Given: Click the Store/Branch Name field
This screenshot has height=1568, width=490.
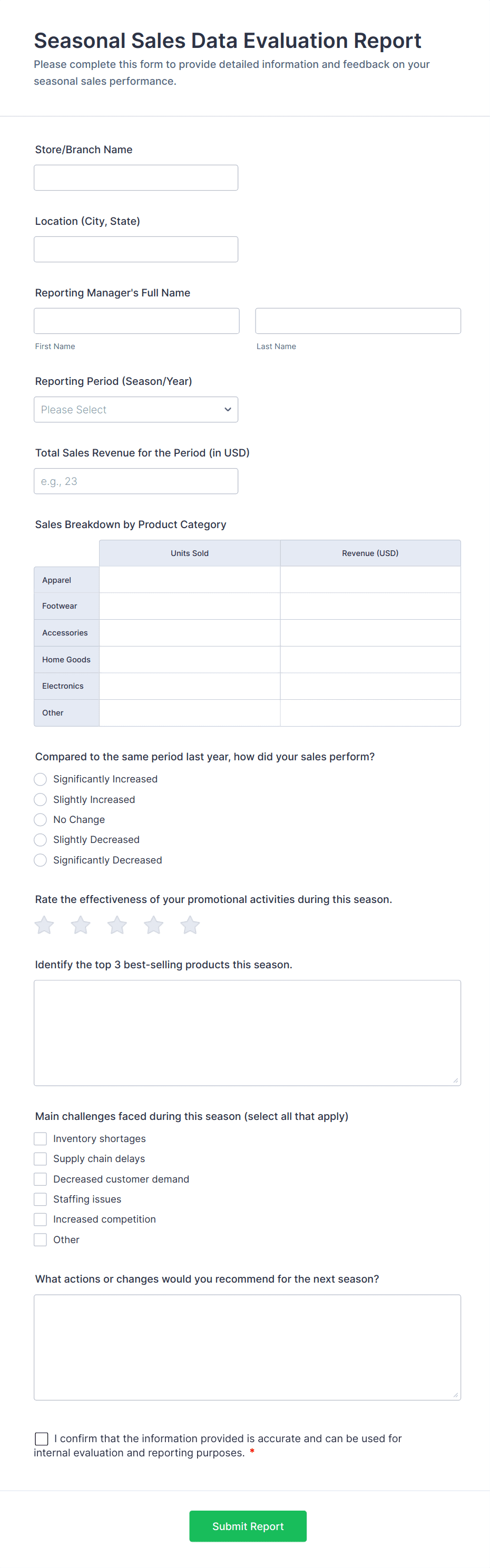Looking at the screenshot, I should click(x=135, y=177).
